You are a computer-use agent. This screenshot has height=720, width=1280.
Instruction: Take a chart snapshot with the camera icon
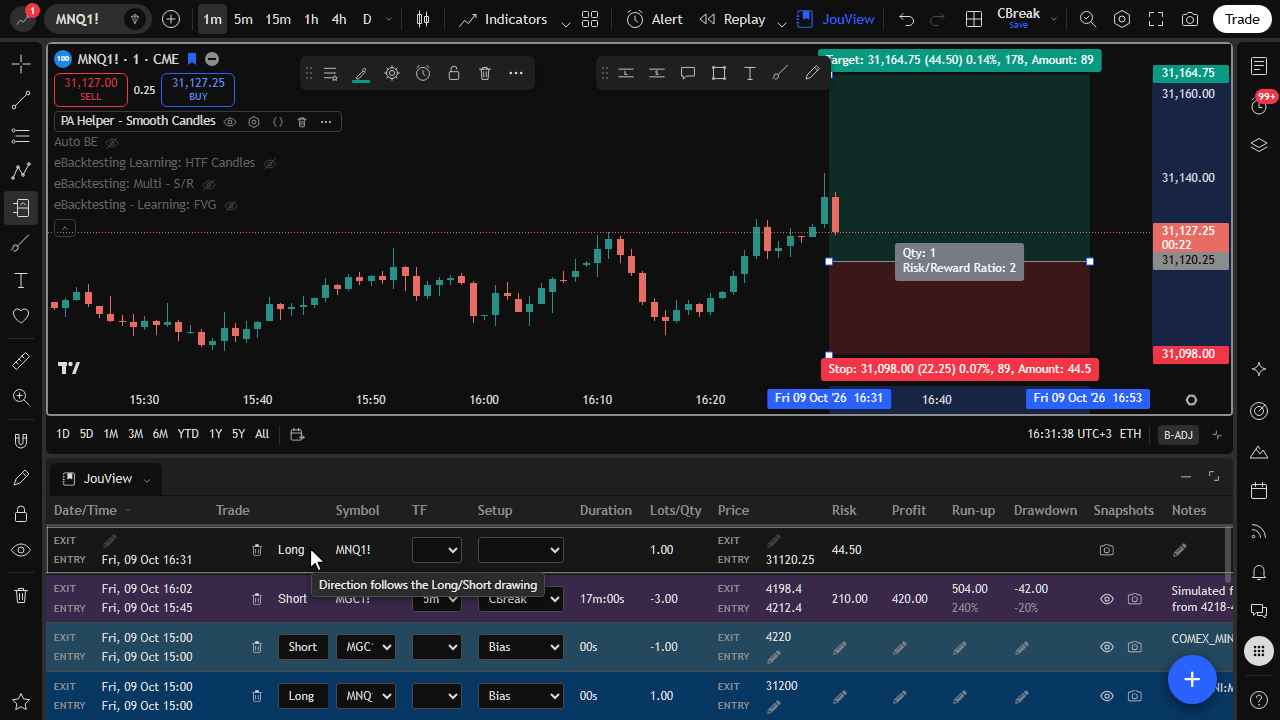[x=1190, y=19]
